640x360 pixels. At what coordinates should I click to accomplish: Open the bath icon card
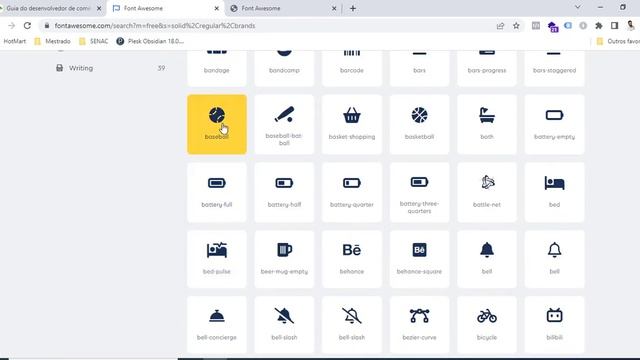point(487,124)
